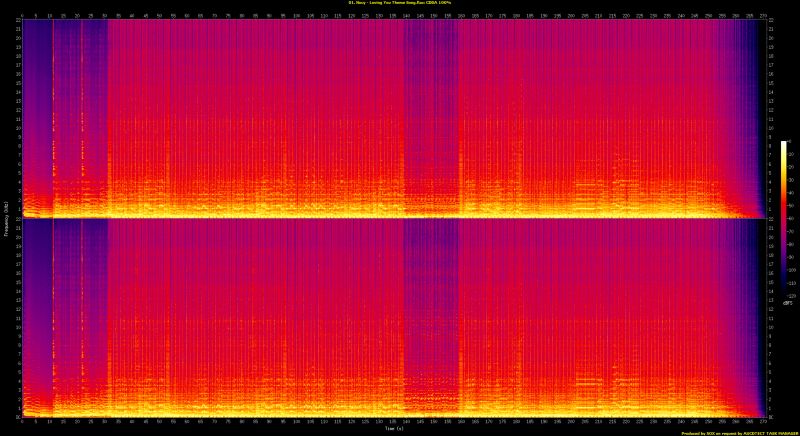The width and height of the screenshot is (800, 436).
Task: Click the dBFS color scale gradient bar
Action: click(784, 220)
